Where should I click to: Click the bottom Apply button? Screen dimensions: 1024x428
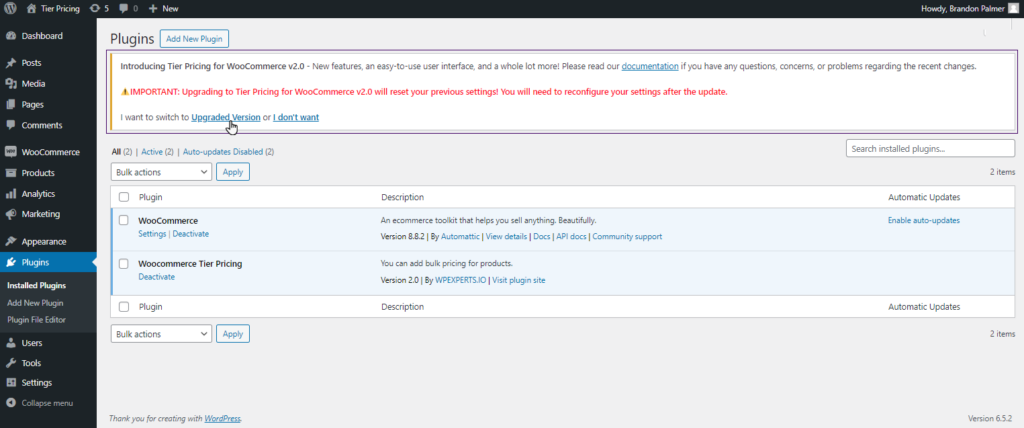point(233,334)
